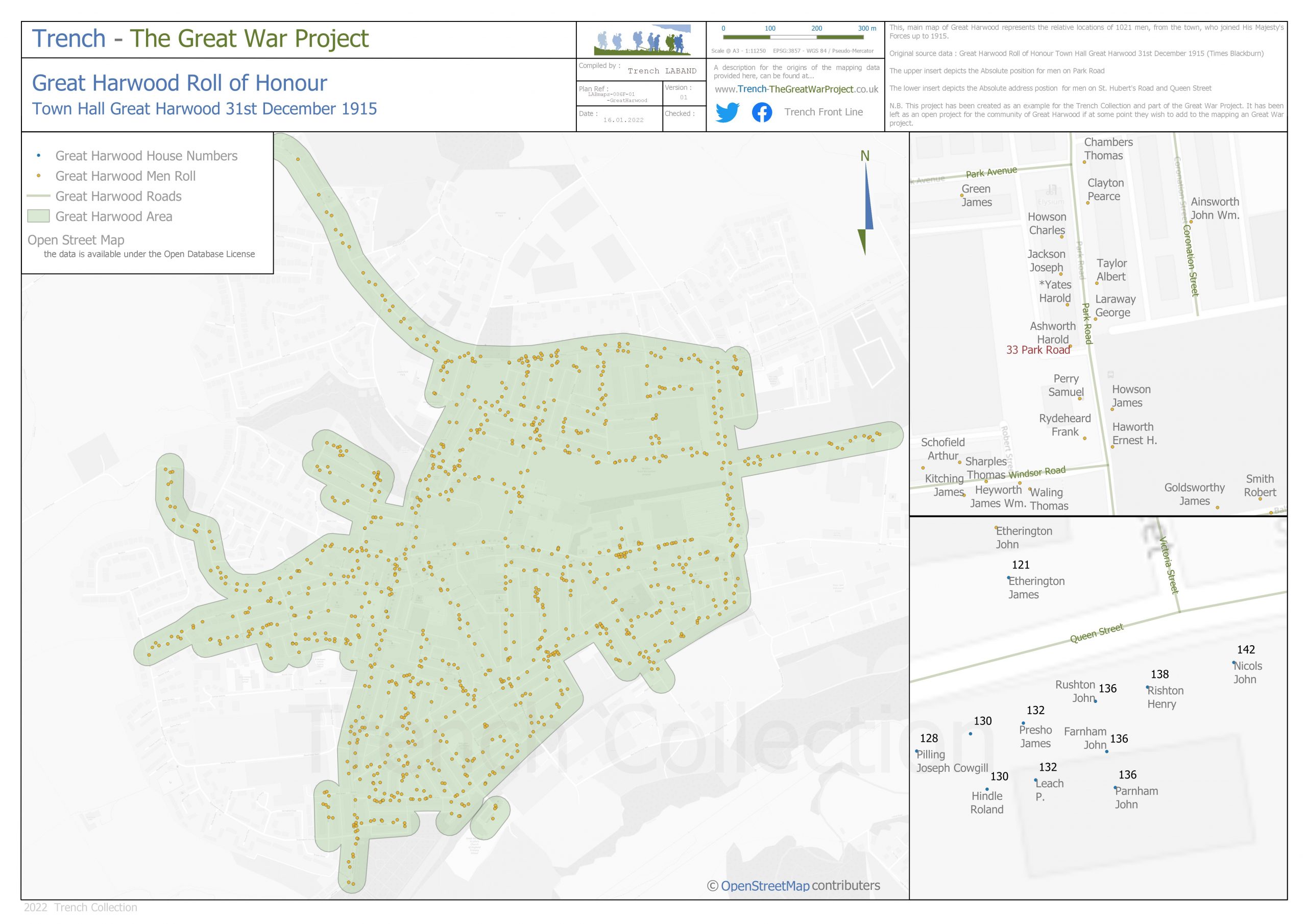Click the Date field showing 16.01.2022

(x=623, y=119)
